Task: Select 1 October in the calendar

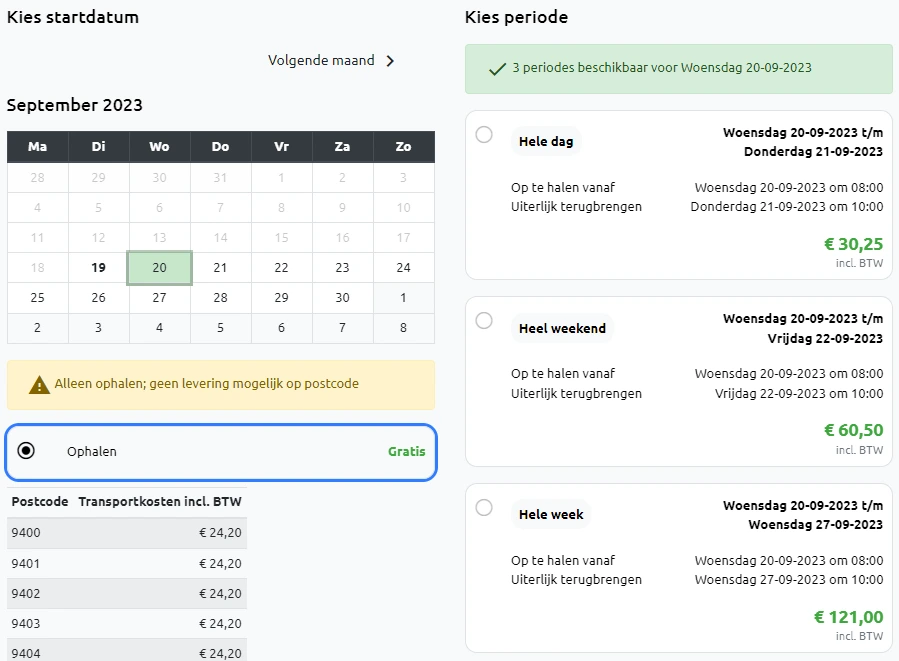Action: (x=403, y=297)
